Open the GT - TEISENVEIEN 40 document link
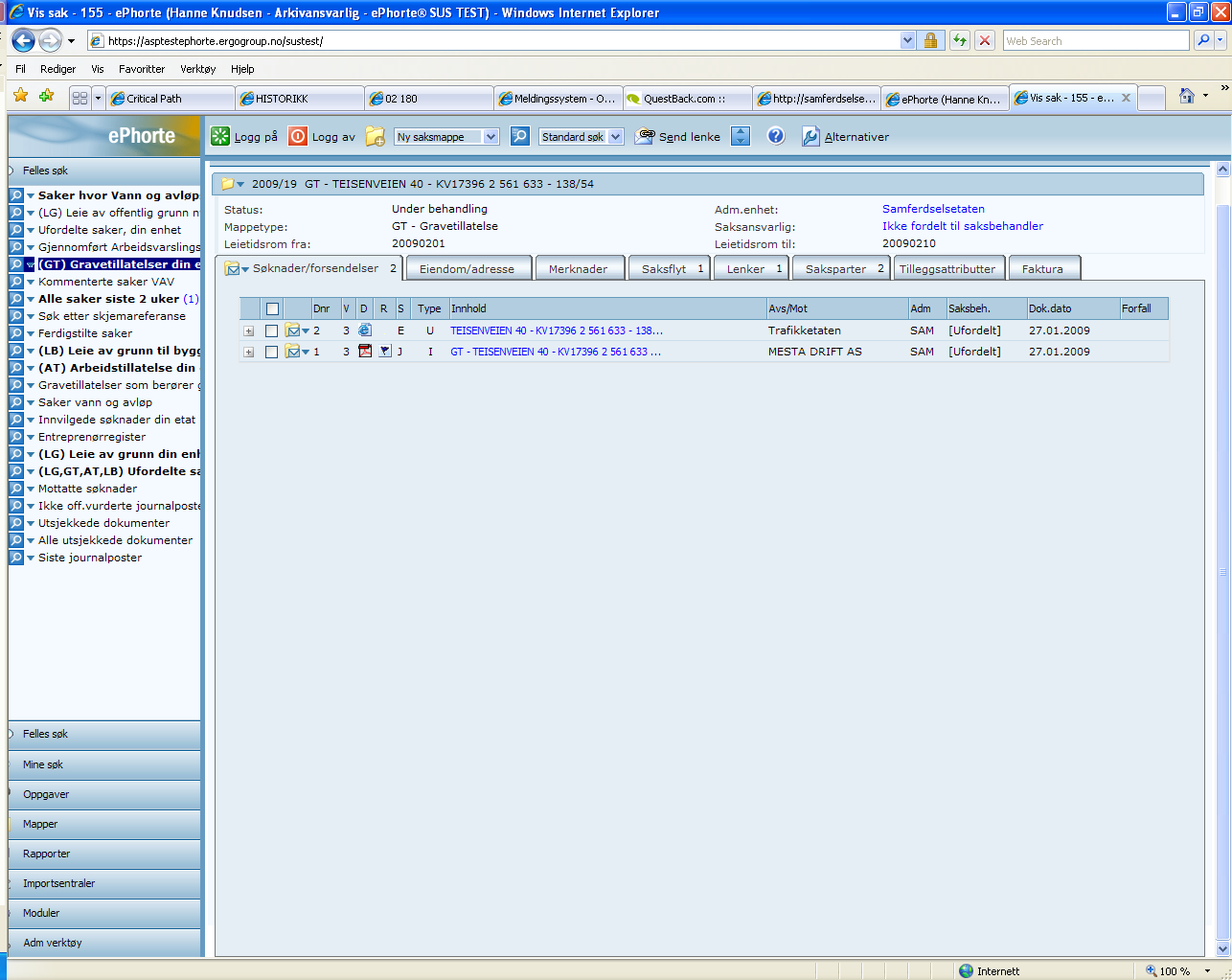 click(x=556, y=352)
